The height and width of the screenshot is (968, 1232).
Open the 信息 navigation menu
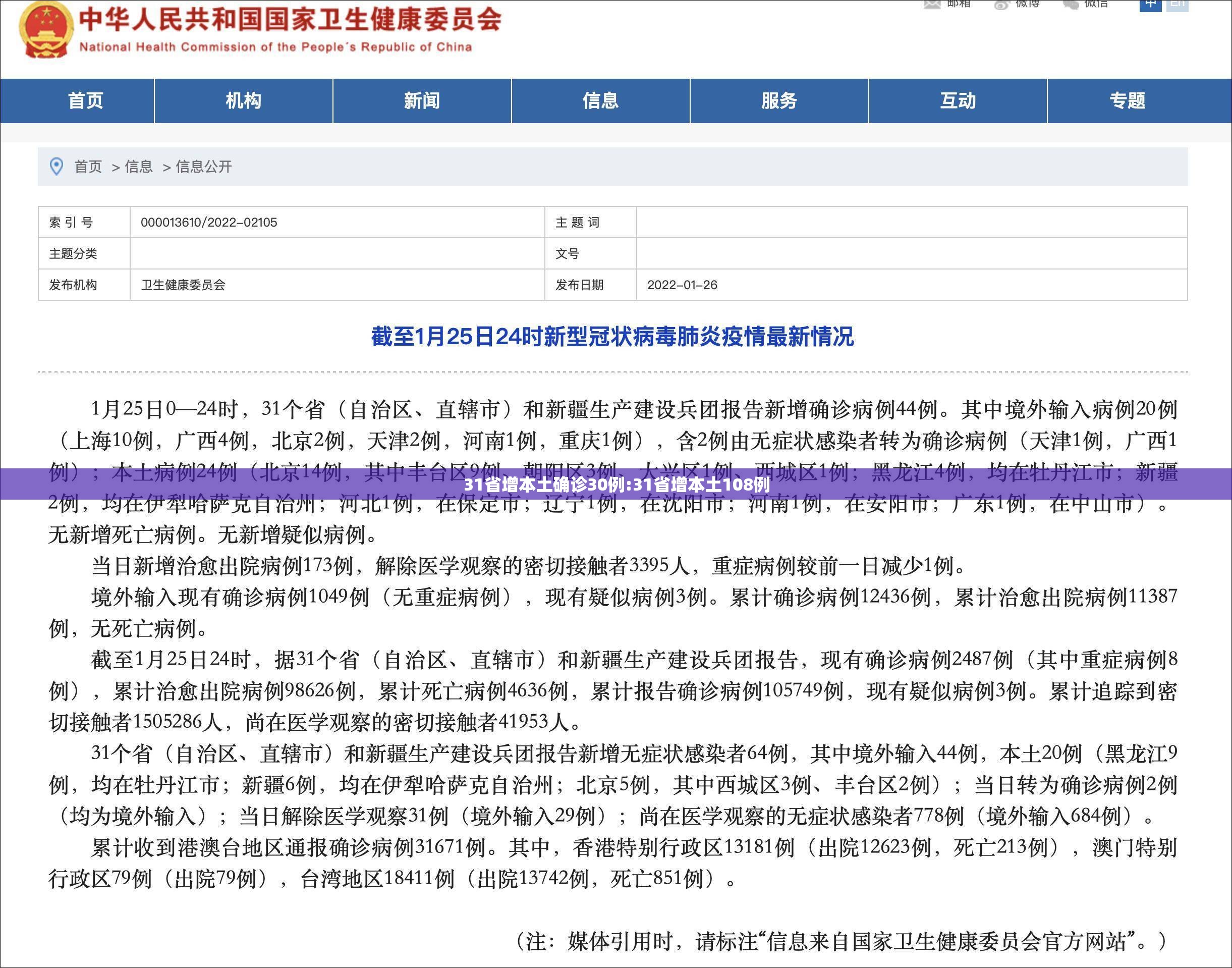600,101
